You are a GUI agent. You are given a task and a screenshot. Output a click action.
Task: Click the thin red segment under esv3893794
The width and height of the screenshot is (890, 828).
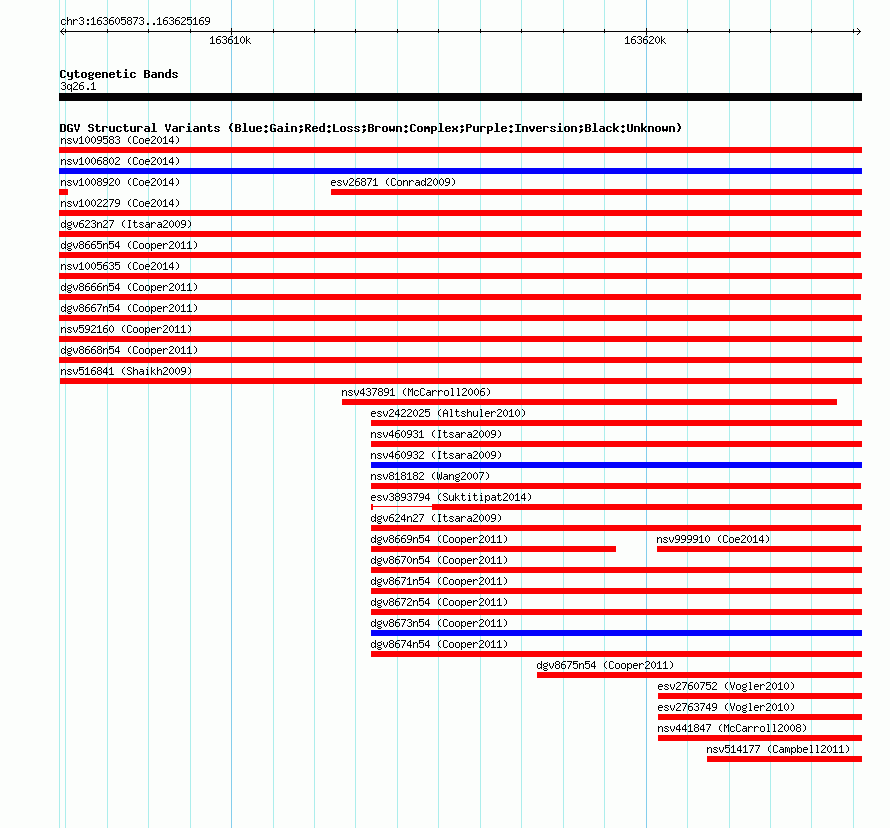pos(401,507)
